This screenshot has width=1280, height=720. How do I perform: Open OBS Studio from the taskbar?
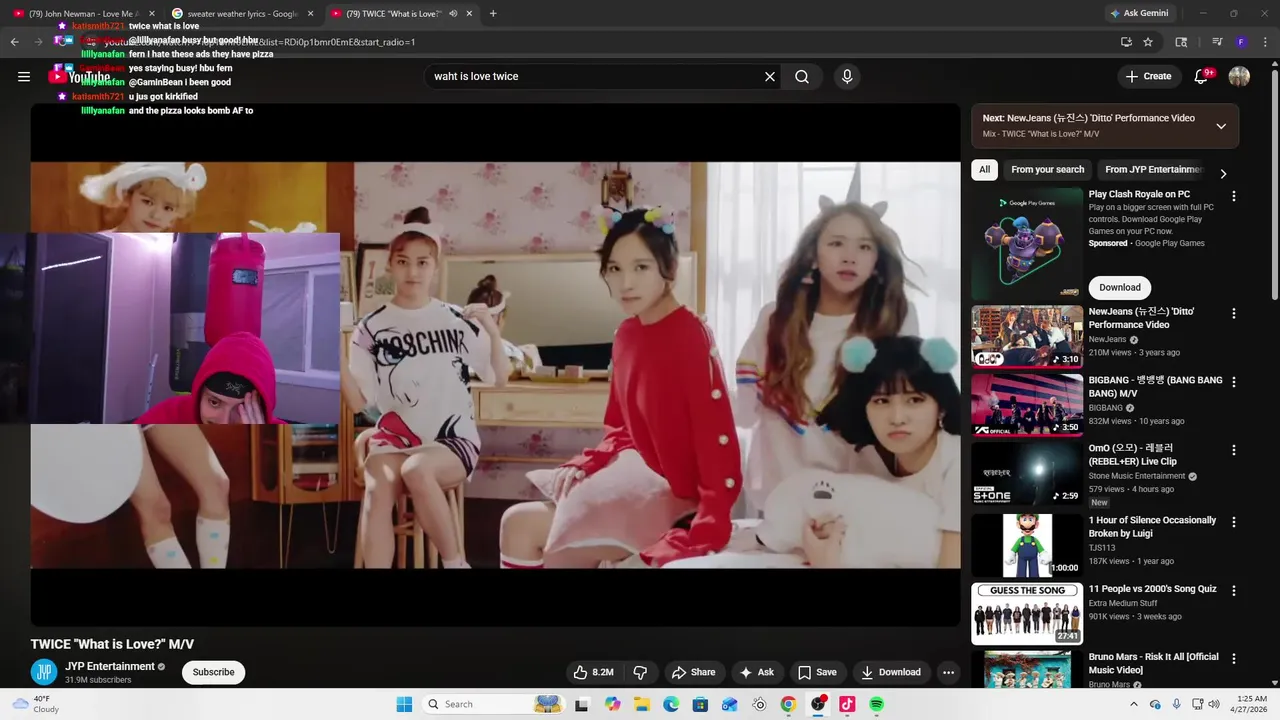pos(818,704)
